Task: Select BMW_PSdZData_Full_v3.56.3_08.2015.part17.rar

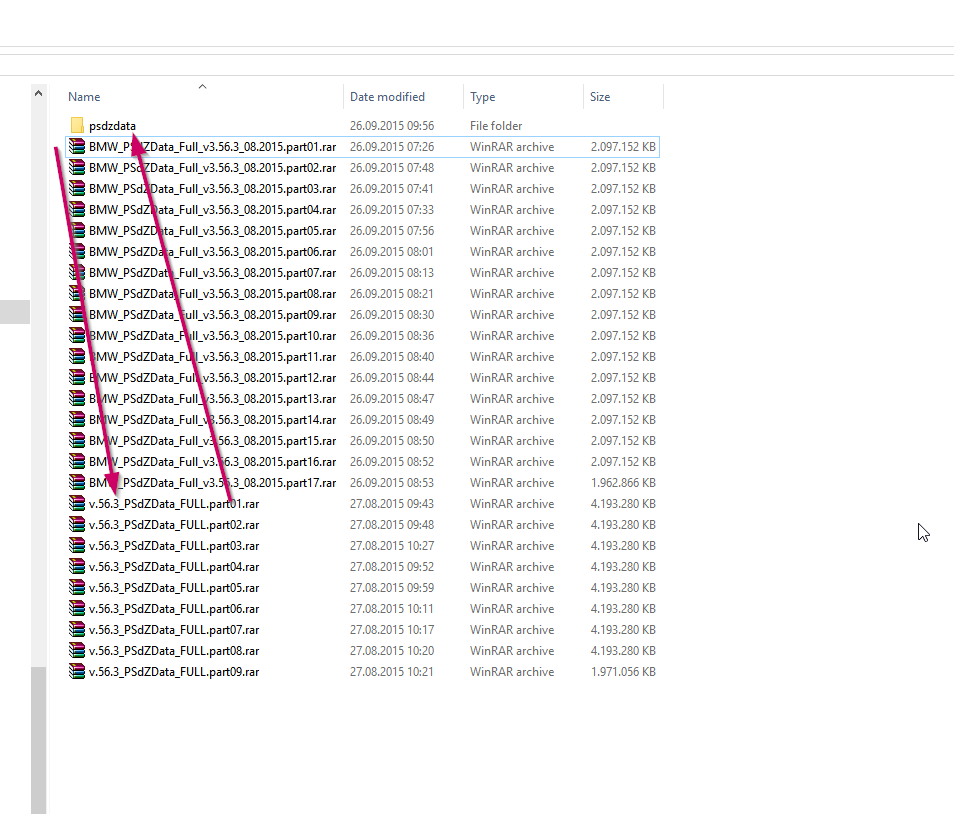Action: click(212, 482)
